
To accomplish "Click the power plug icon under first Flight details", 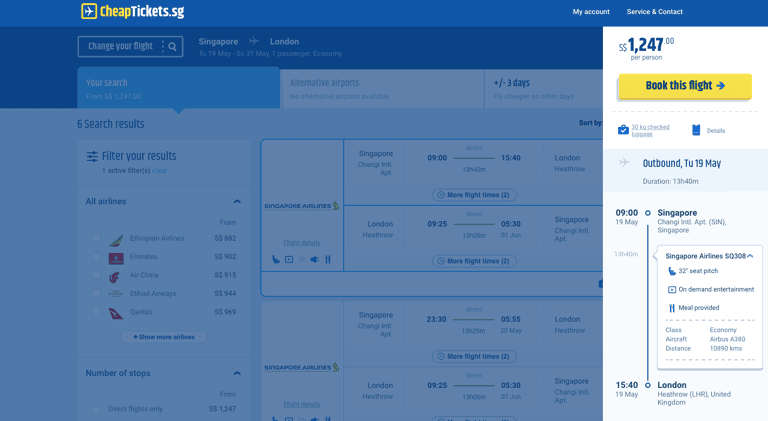I will tap(314, 259).
